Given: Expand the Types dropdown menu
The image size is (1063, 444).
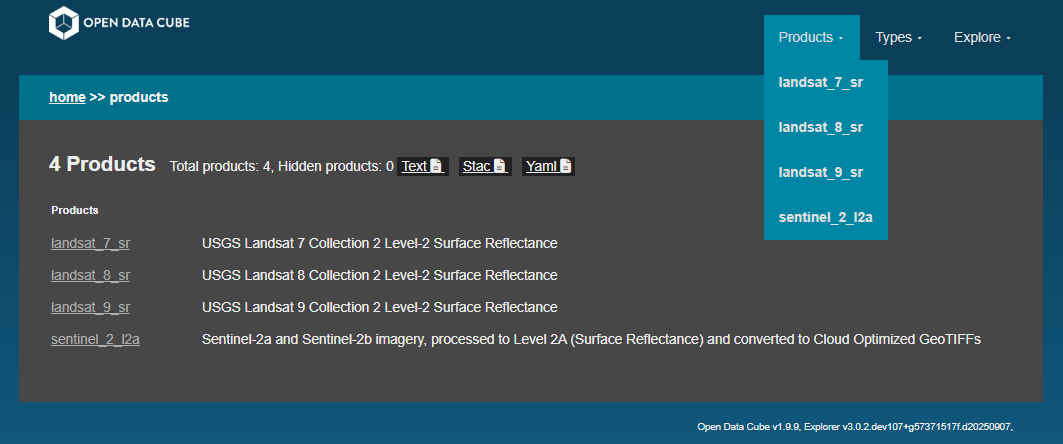Looking at the screenshot, I should (x=898, y=38).
